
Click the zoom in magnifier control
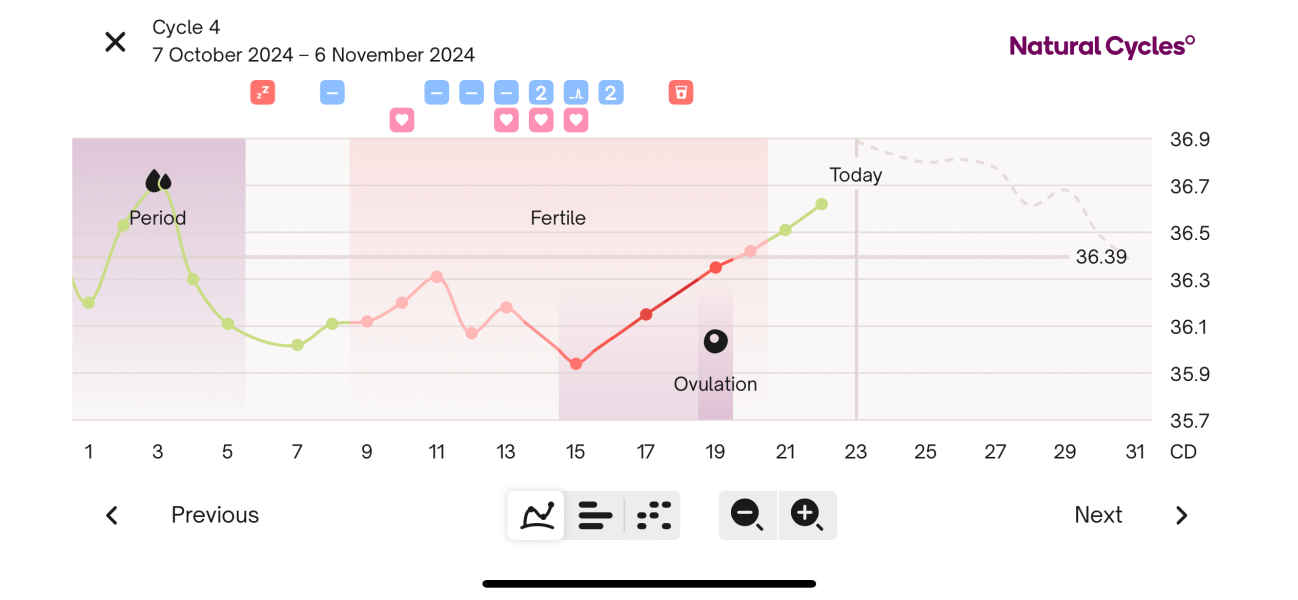tap(807, 515)
